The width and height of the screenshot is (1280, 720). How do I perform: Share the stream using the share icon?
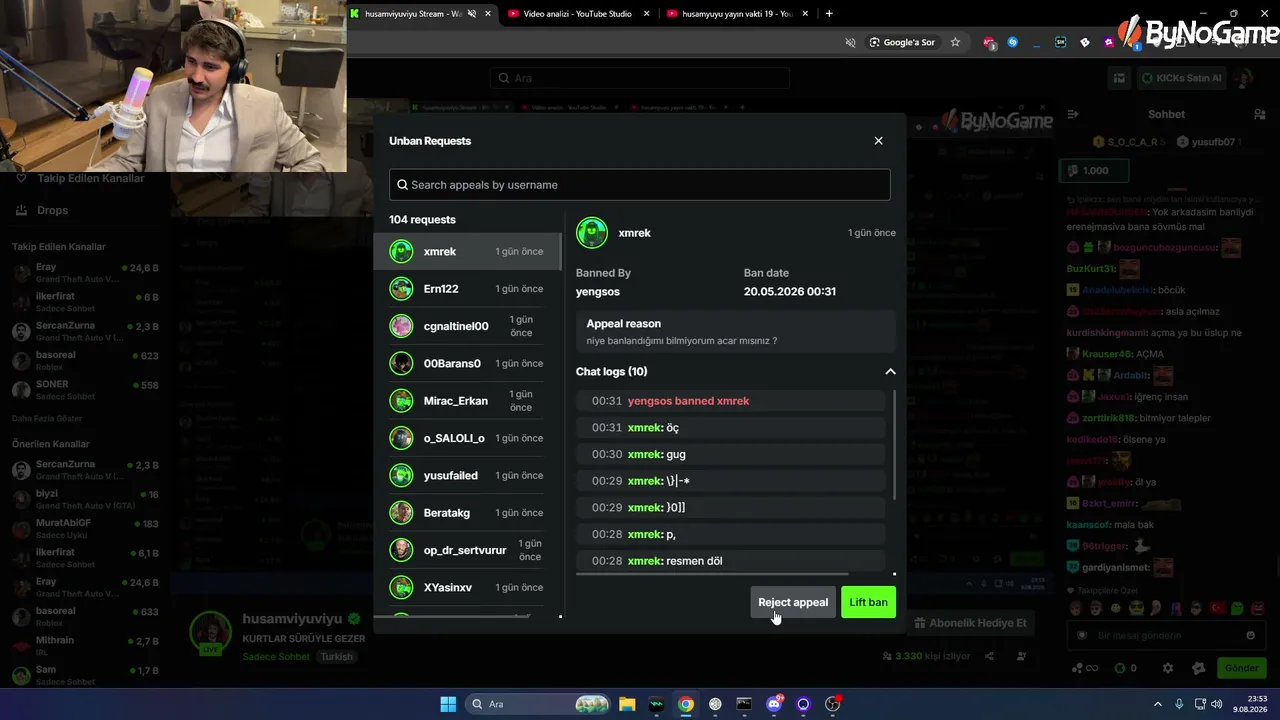point(989,656)
